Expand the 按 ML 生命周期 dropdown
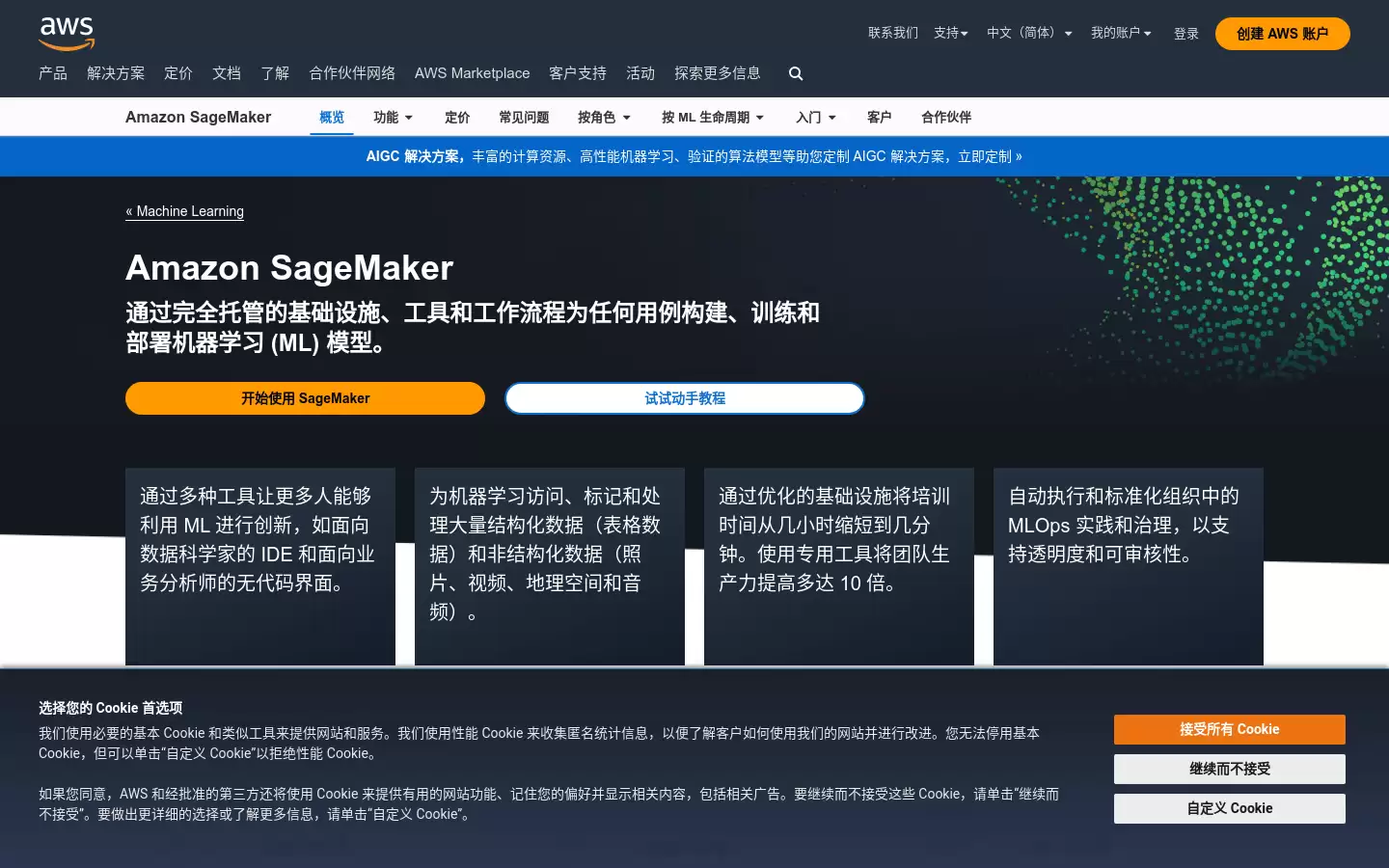The width and height of the screenshot is (1389, 868). click(x=713, y=117)
